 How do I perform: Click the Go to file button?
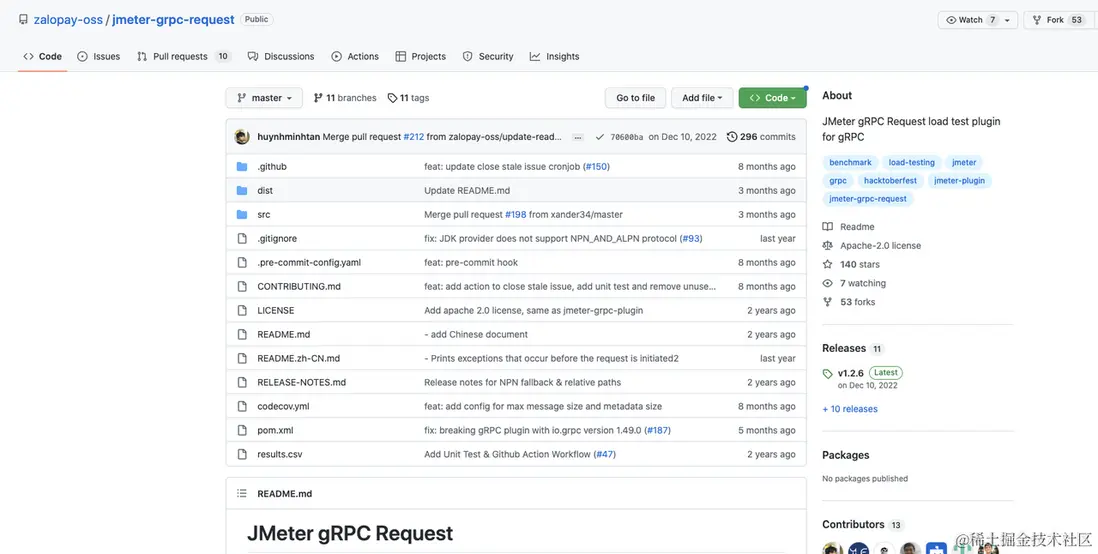pyautogui.click(x=635, y=98)
